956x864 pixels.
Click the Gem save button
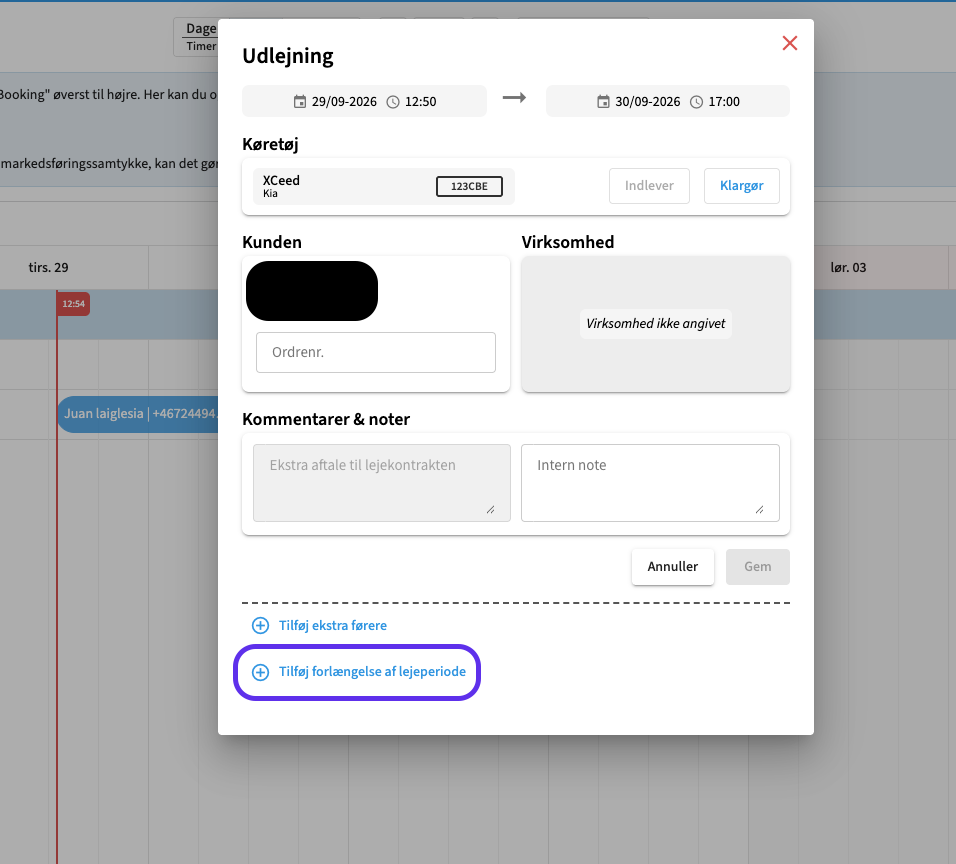(757, 567)
